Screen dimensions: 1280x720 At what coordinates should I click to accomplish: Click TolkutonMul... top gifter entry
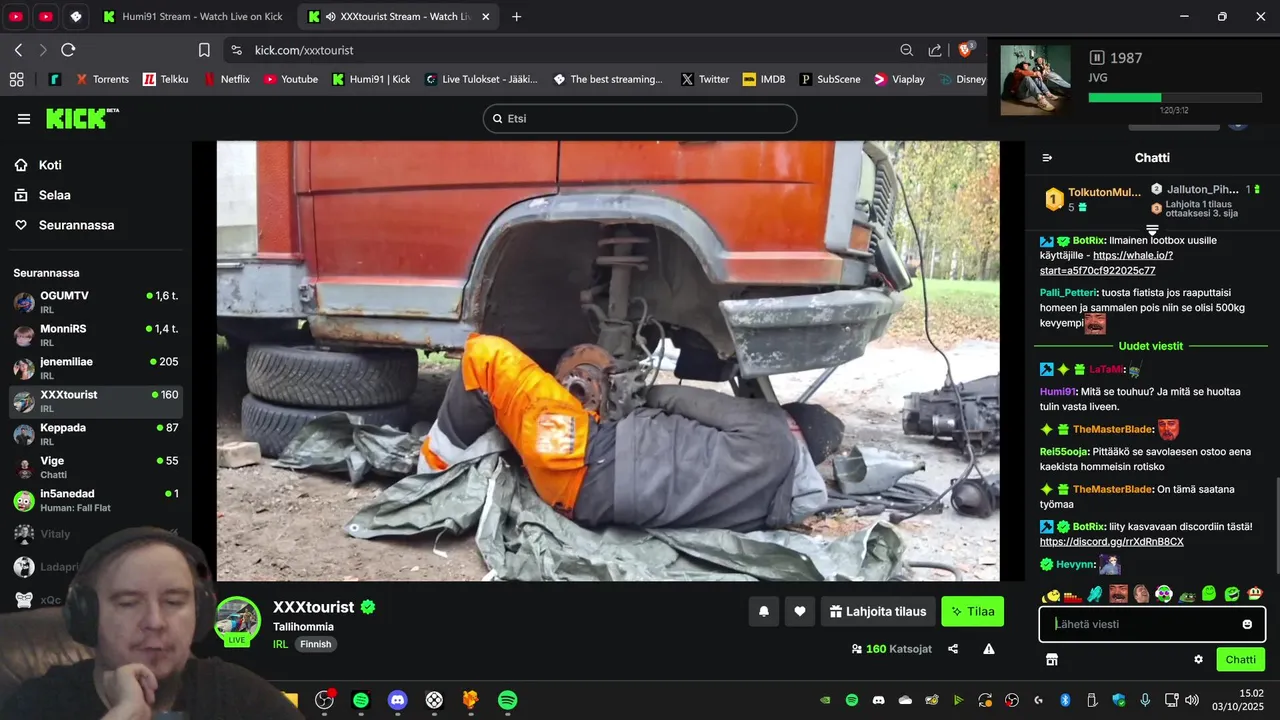click(1092, 199)
